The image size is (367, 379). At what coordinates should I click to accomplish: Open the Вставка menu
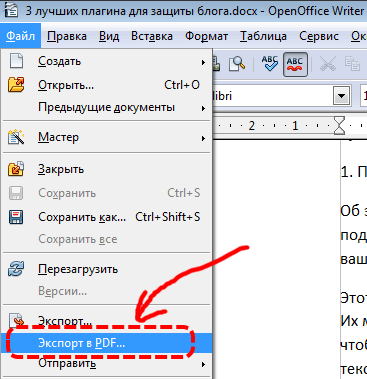[x=152, y=36]
